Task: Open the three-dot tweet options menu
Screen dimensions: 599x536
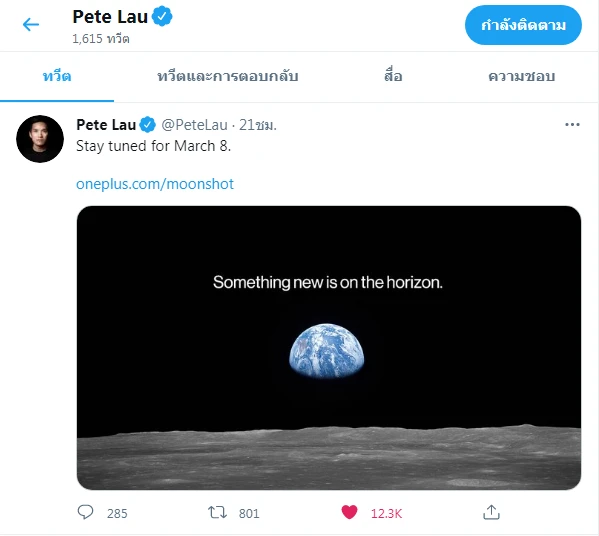Action: pos(572,125)
